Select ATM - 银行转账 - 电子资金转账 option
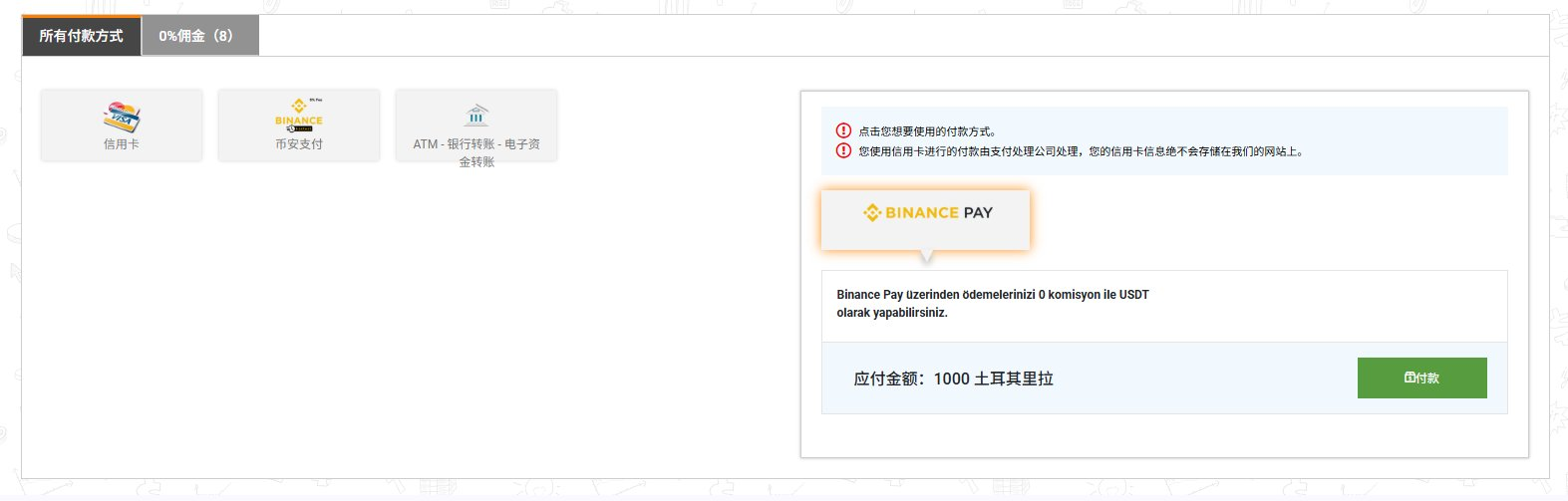The image size is (1568, 501). (x=476, y=125)
